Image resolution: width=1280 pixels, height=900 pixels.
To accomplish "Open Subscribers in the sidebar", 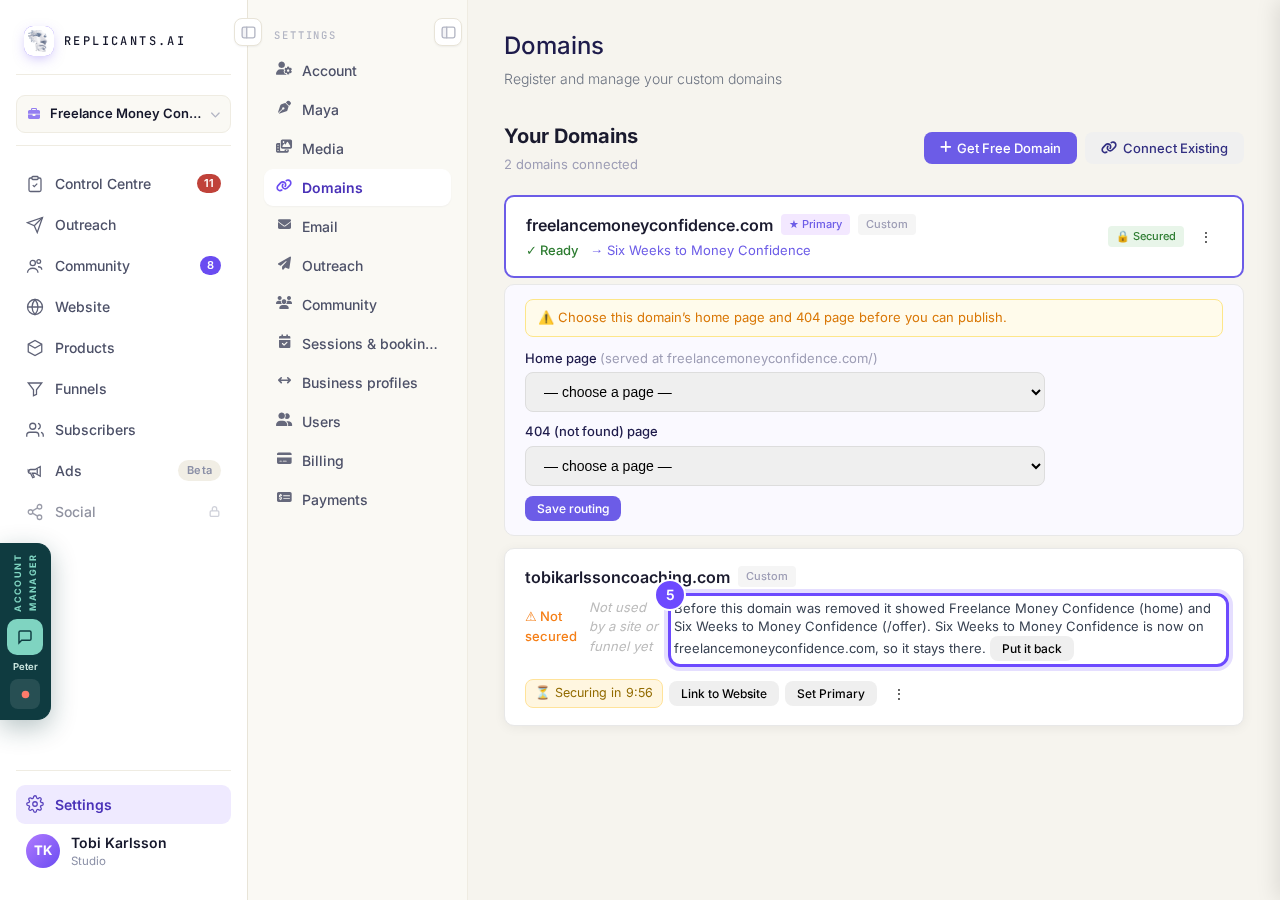I will (124, 430).
